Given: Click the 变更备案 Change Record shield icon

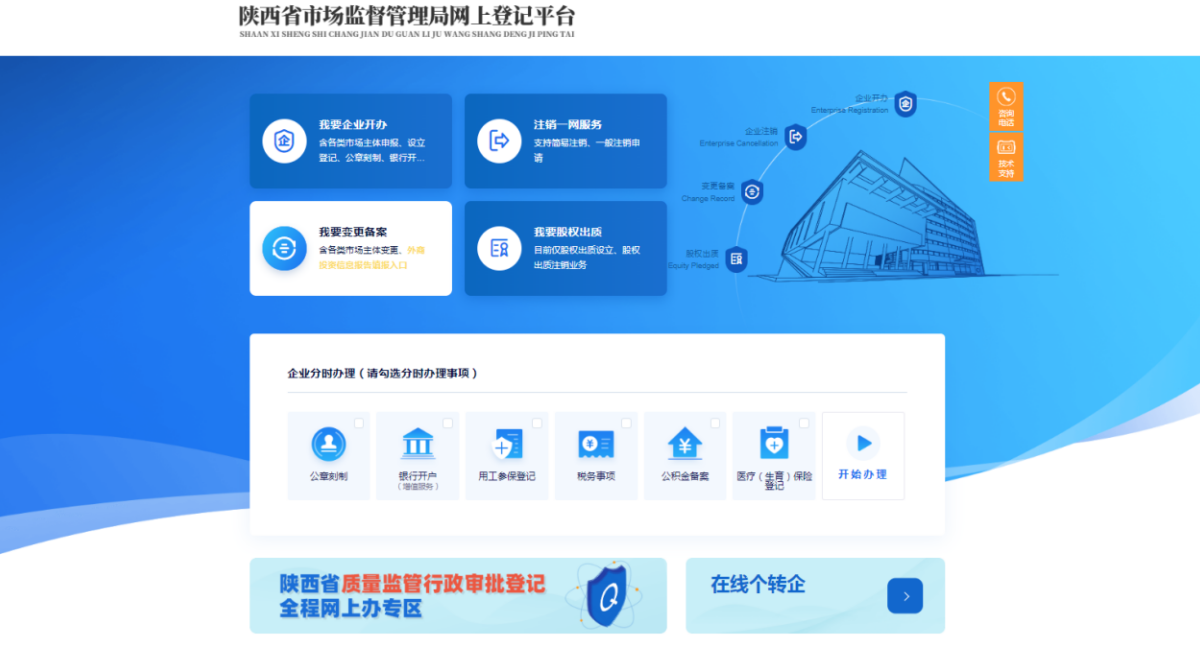Looking at the screenshot, I should 751,192.
